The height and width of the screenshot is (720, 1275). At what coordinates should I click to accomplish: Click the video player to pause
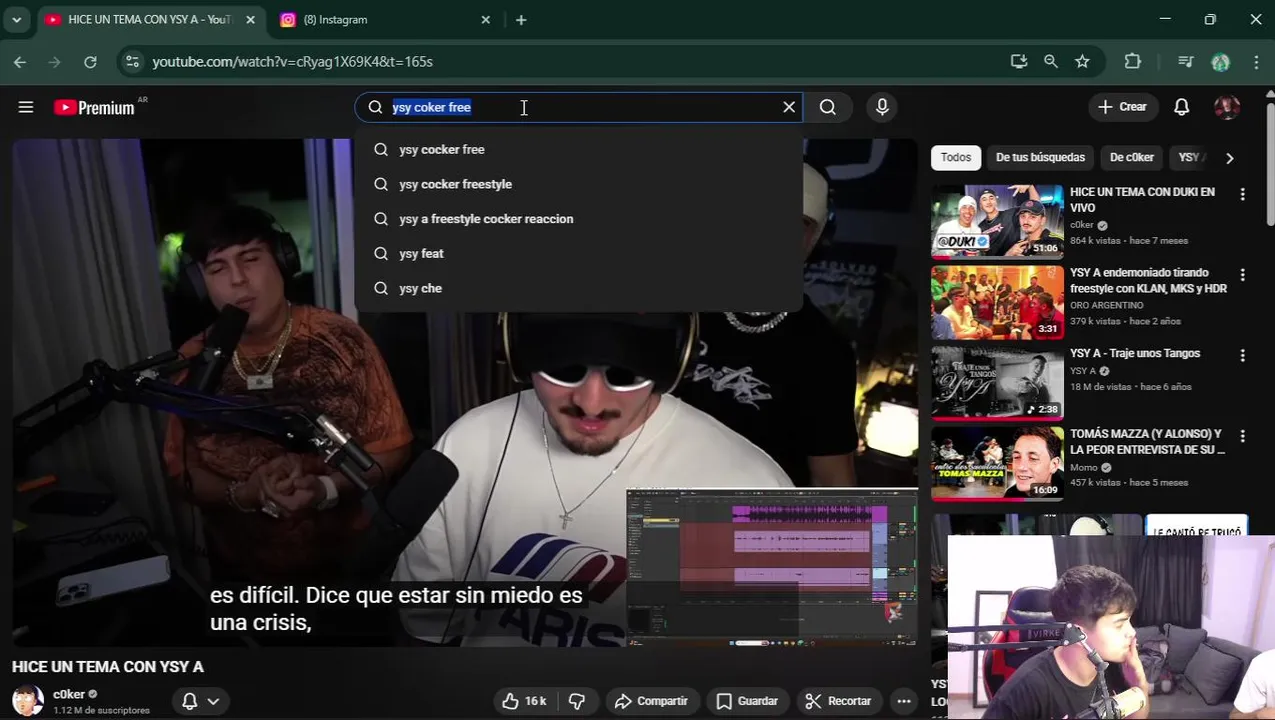pos(465,392)
